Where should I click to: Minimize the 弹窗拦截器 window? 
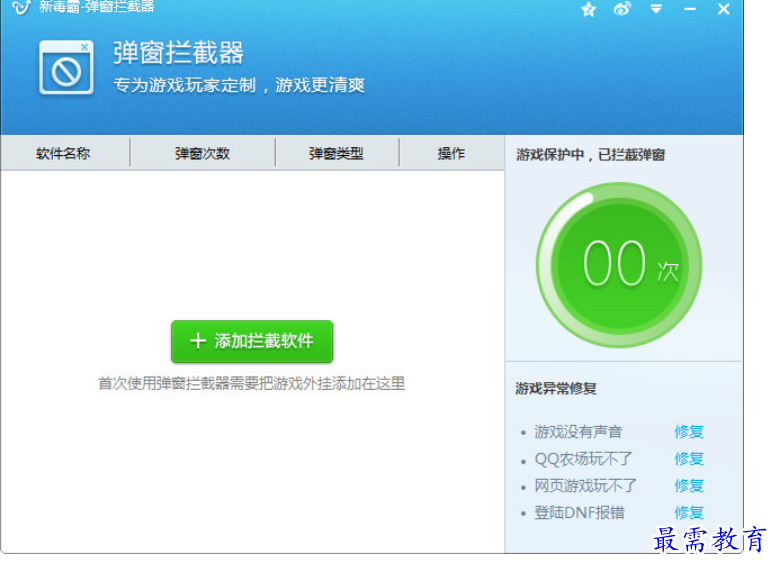tap(690, 9)
